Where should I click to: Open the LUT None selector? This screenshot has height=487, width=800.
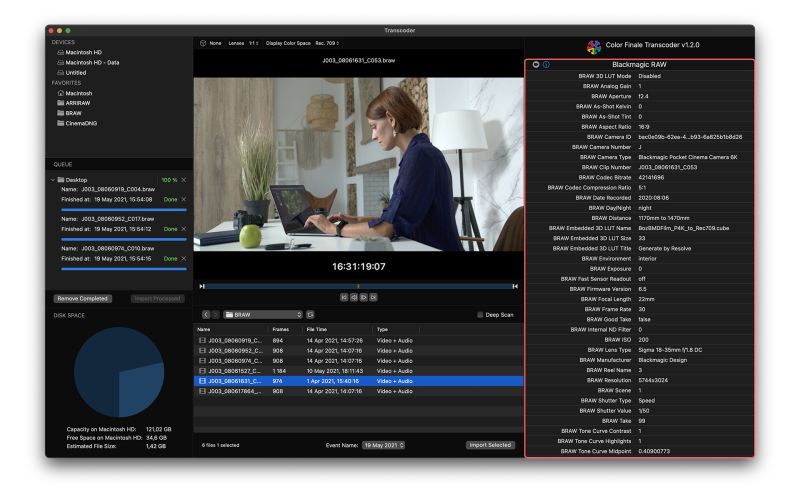coord(215,43)
